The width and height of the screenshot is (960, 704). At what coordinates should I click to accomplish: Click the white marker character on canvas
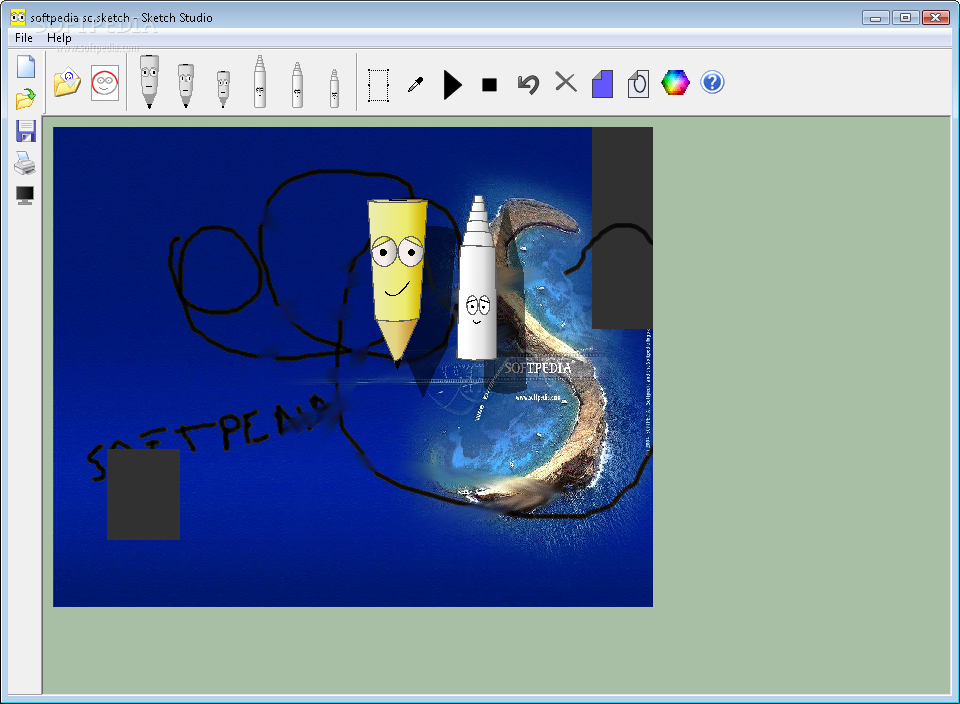point(477,279)
